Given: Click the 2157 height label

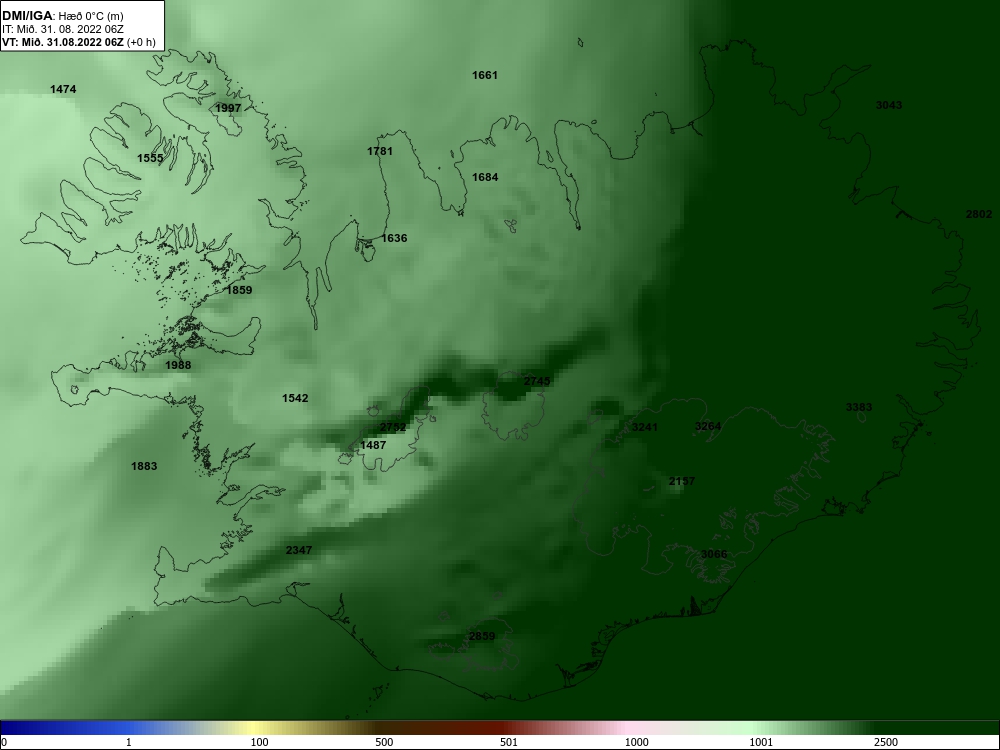Looking at the screenshot, I should 682,481.
